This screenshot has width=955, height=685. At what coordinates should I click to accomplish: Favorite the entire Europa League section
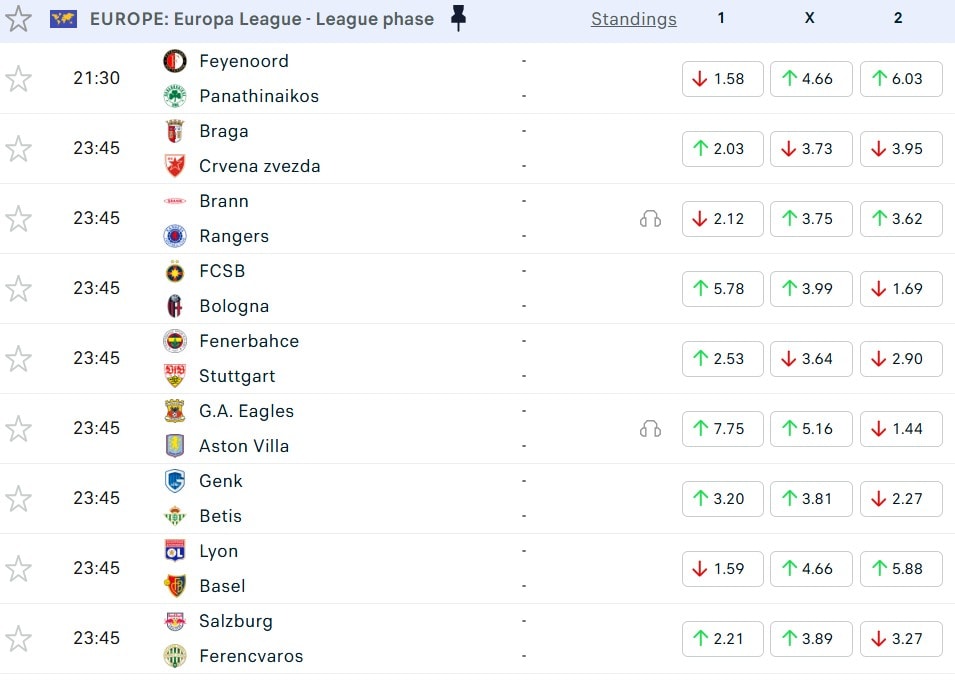tap(18, 18)
